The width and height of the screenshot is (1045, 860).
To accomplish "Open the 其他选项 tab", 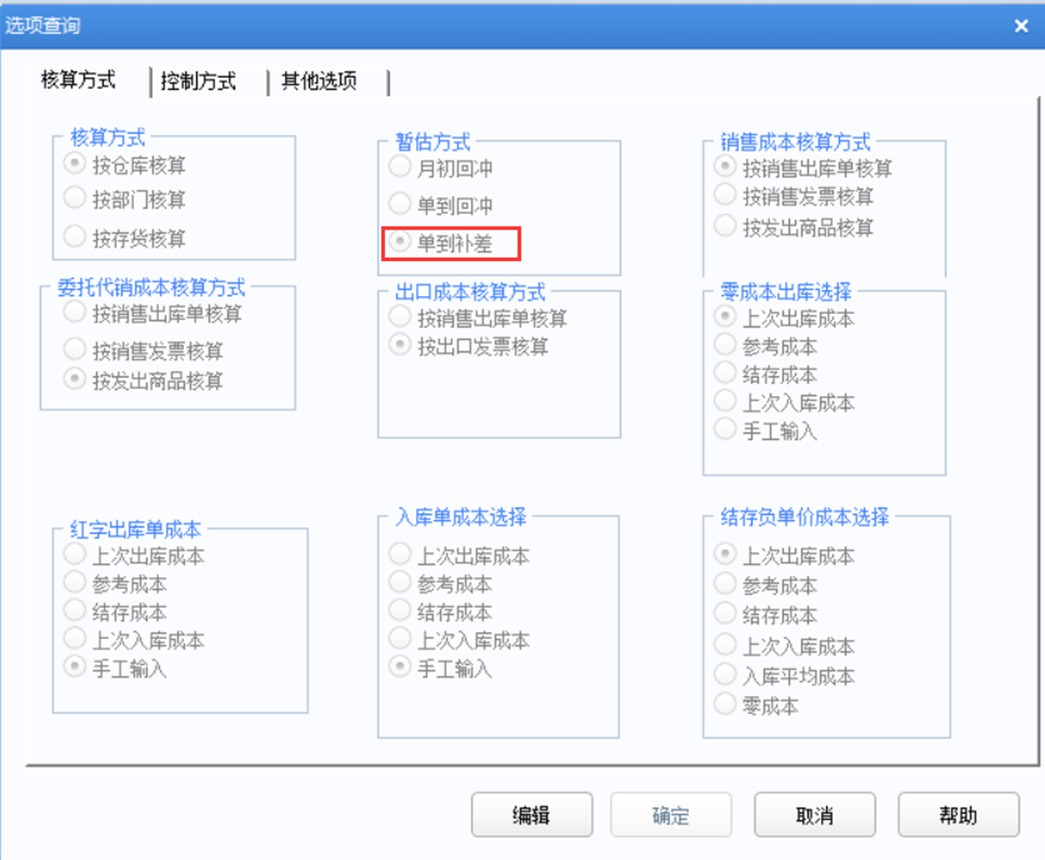I will click(318, 82).
